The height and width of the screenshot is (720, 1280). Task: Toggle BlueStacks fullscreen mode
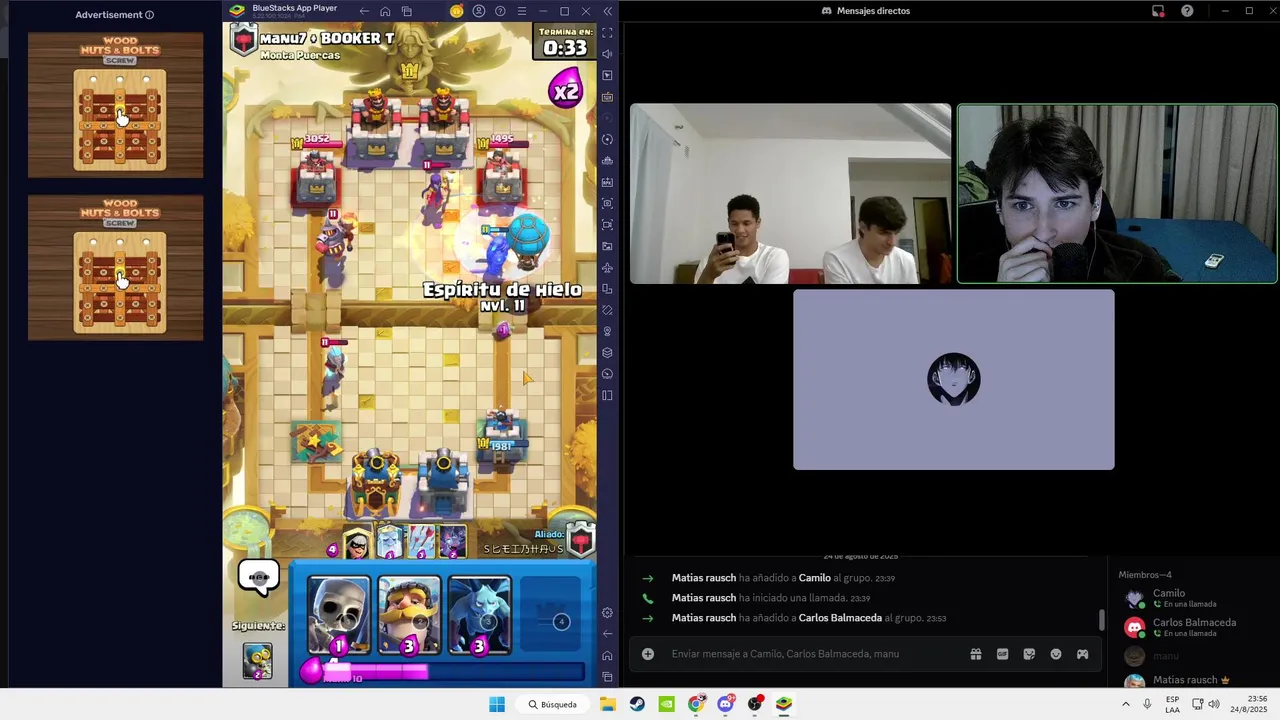[607, 33]
